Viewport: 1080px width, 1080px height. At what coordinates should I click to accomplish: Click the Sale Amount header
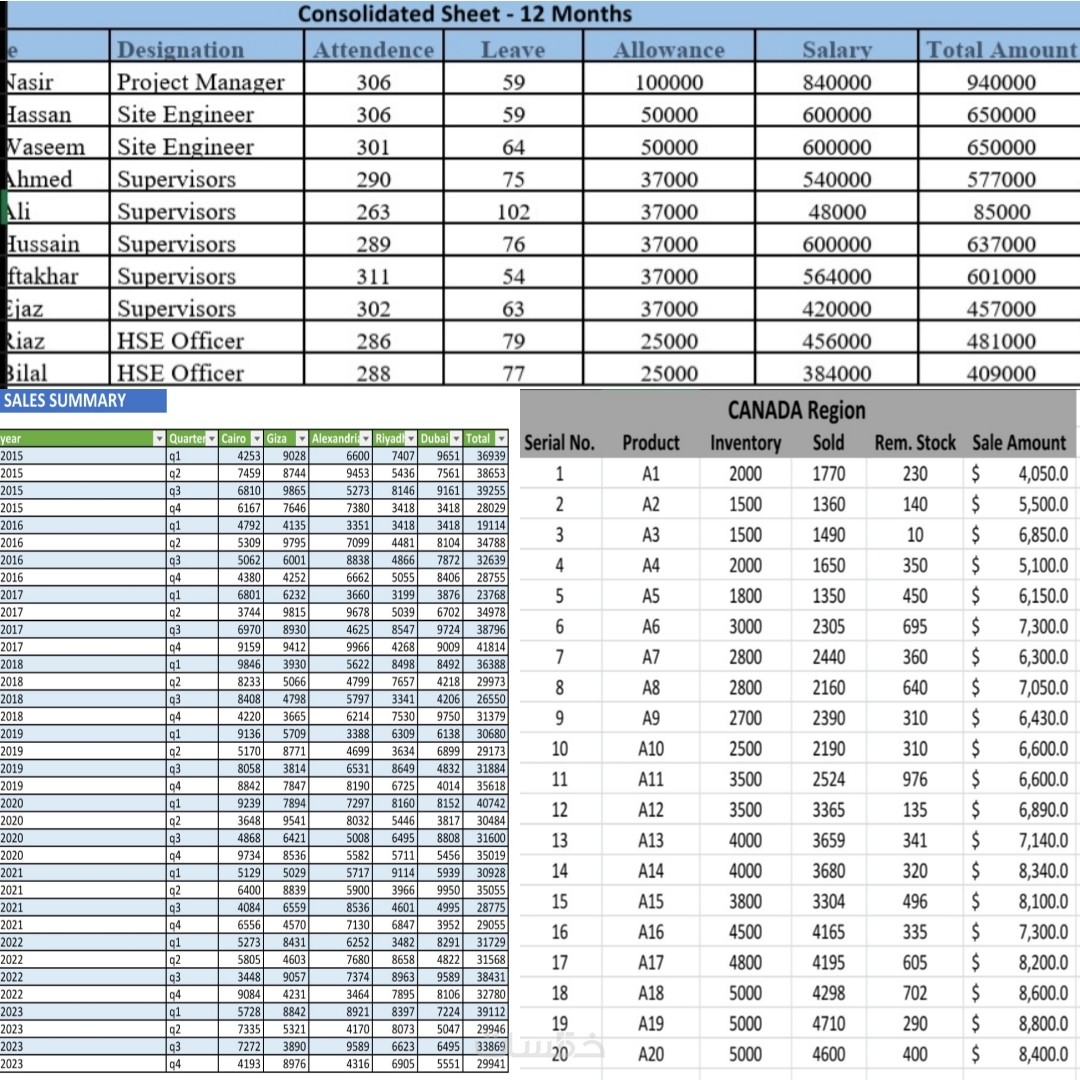1019,442
